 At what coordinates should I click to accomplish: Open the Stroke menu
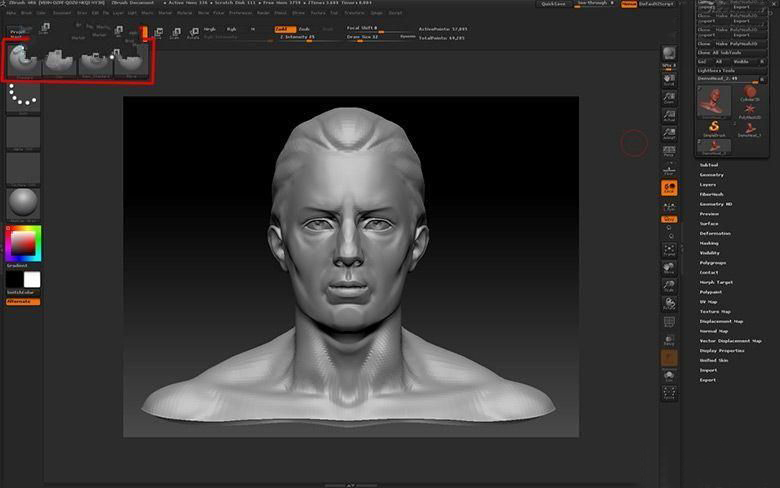[x=298, y=13]
